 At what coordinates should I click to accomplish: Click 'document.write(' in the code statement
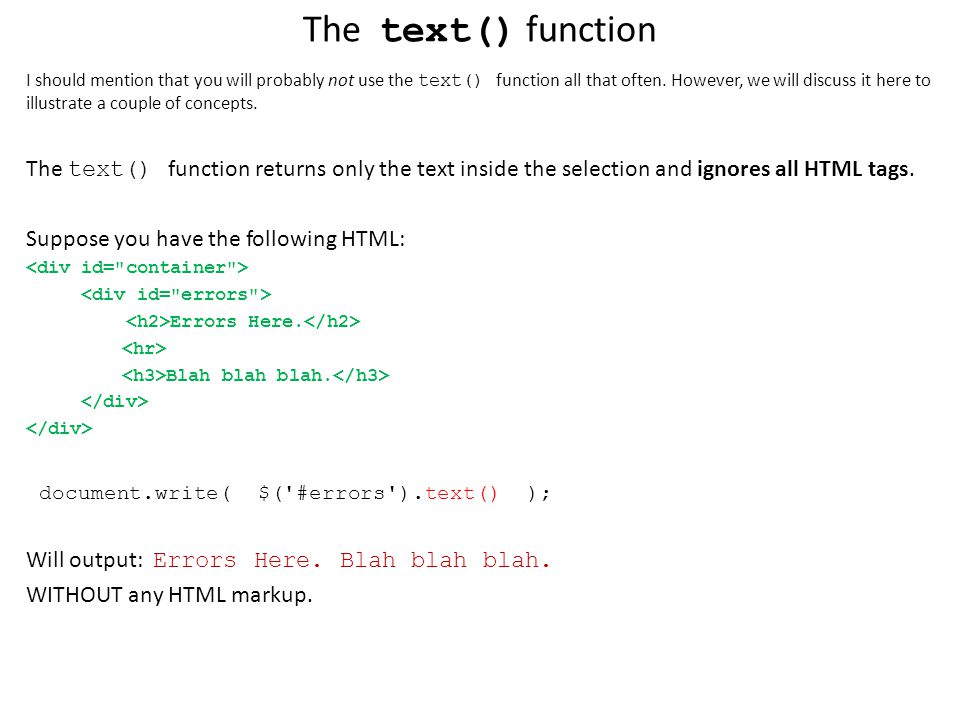[x=135, y=493]
